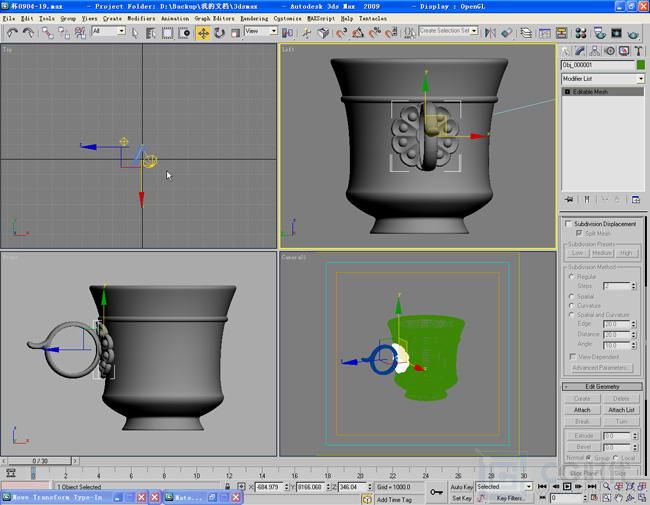Select the Spatial subdivision radio button
The height and width of the screenshot is (505, 650).
click(571, 296)
